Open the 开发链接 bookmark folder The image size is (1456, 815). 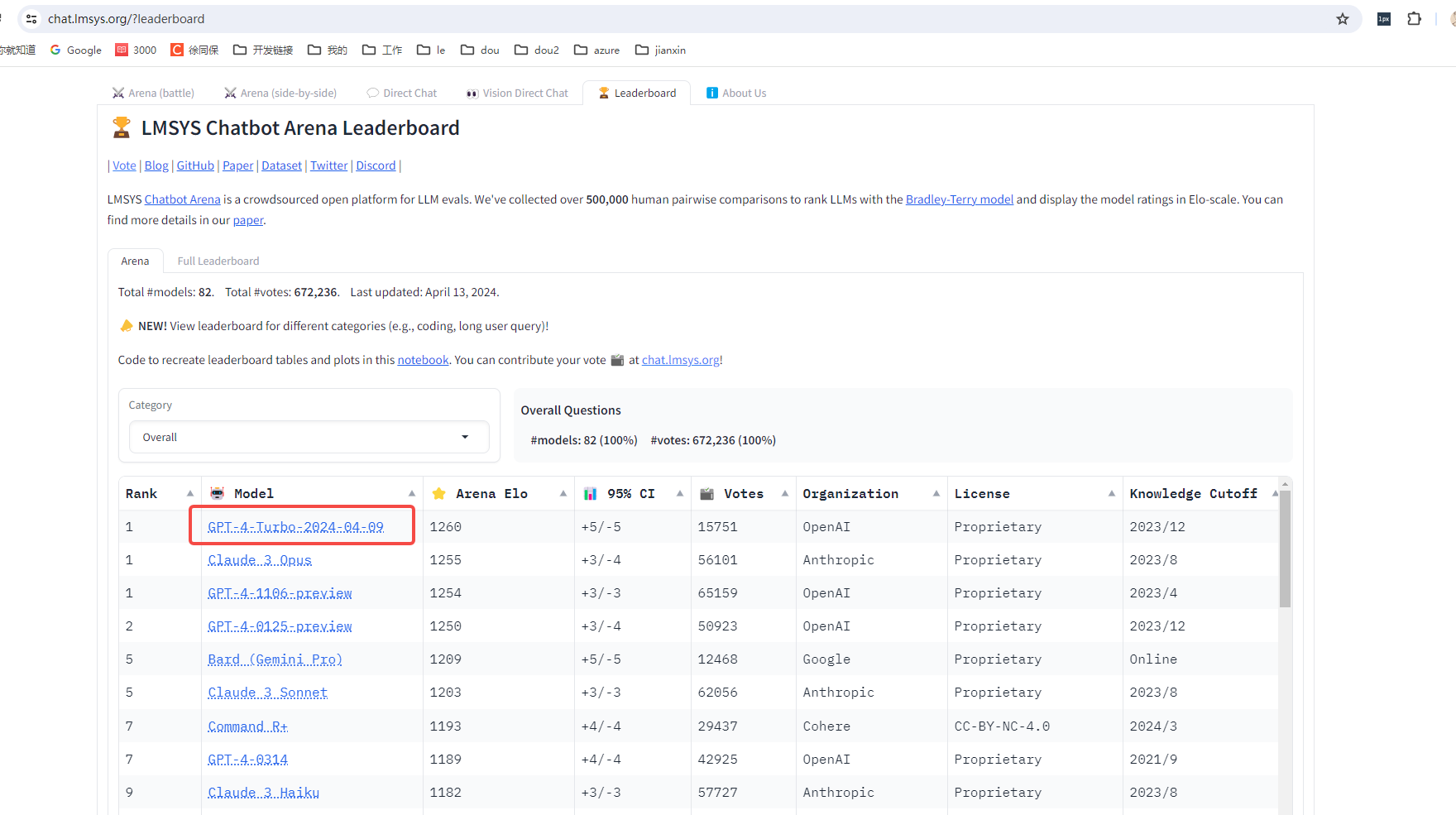[x=263, y=50]
